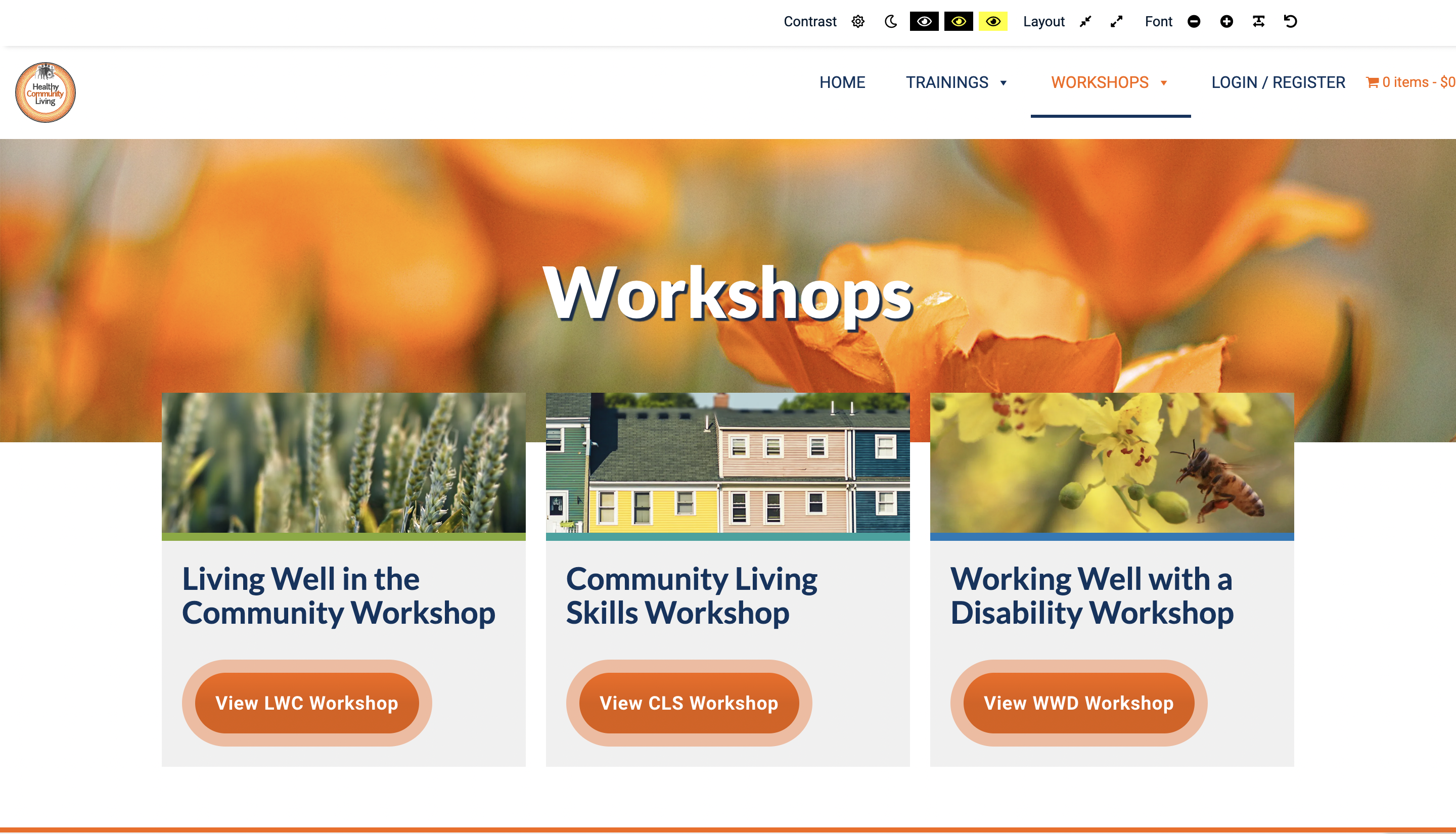Click View LWC Workshop button
The image size is (1456, 834).
pyautogui.click(x=307, y=703)
